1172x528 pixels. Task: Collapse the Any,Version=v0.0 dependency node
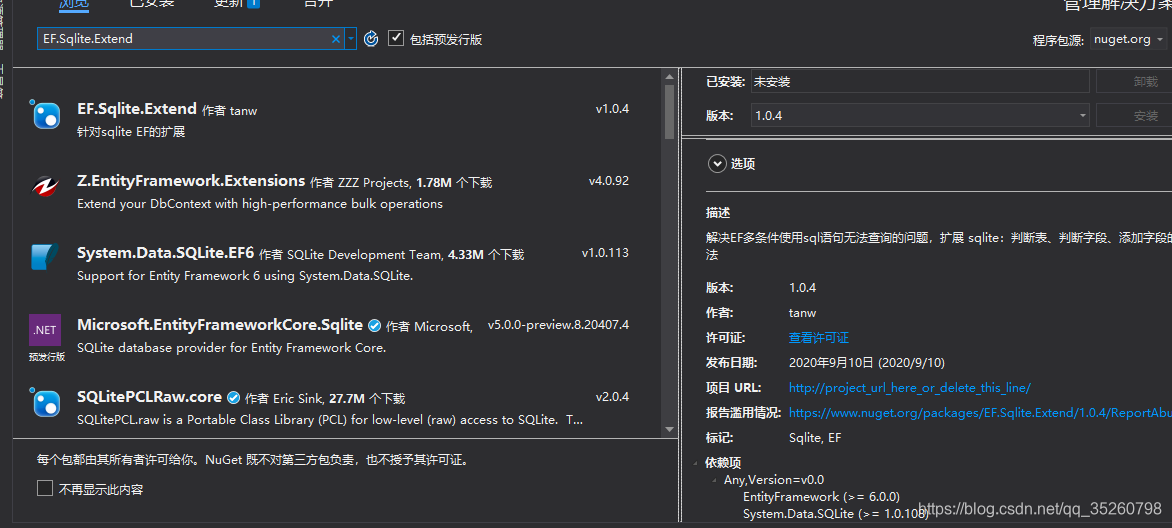click(715, 480)
